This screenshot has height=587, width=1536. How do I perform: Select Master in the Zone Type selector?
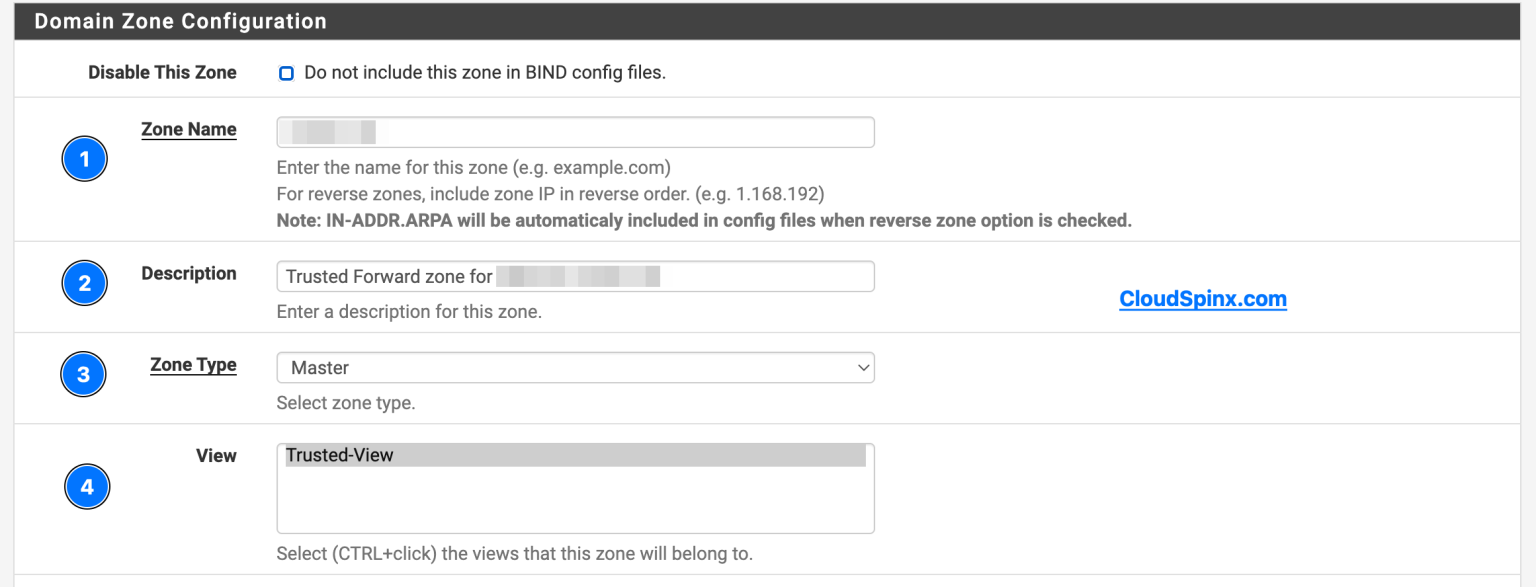(575, 367)
